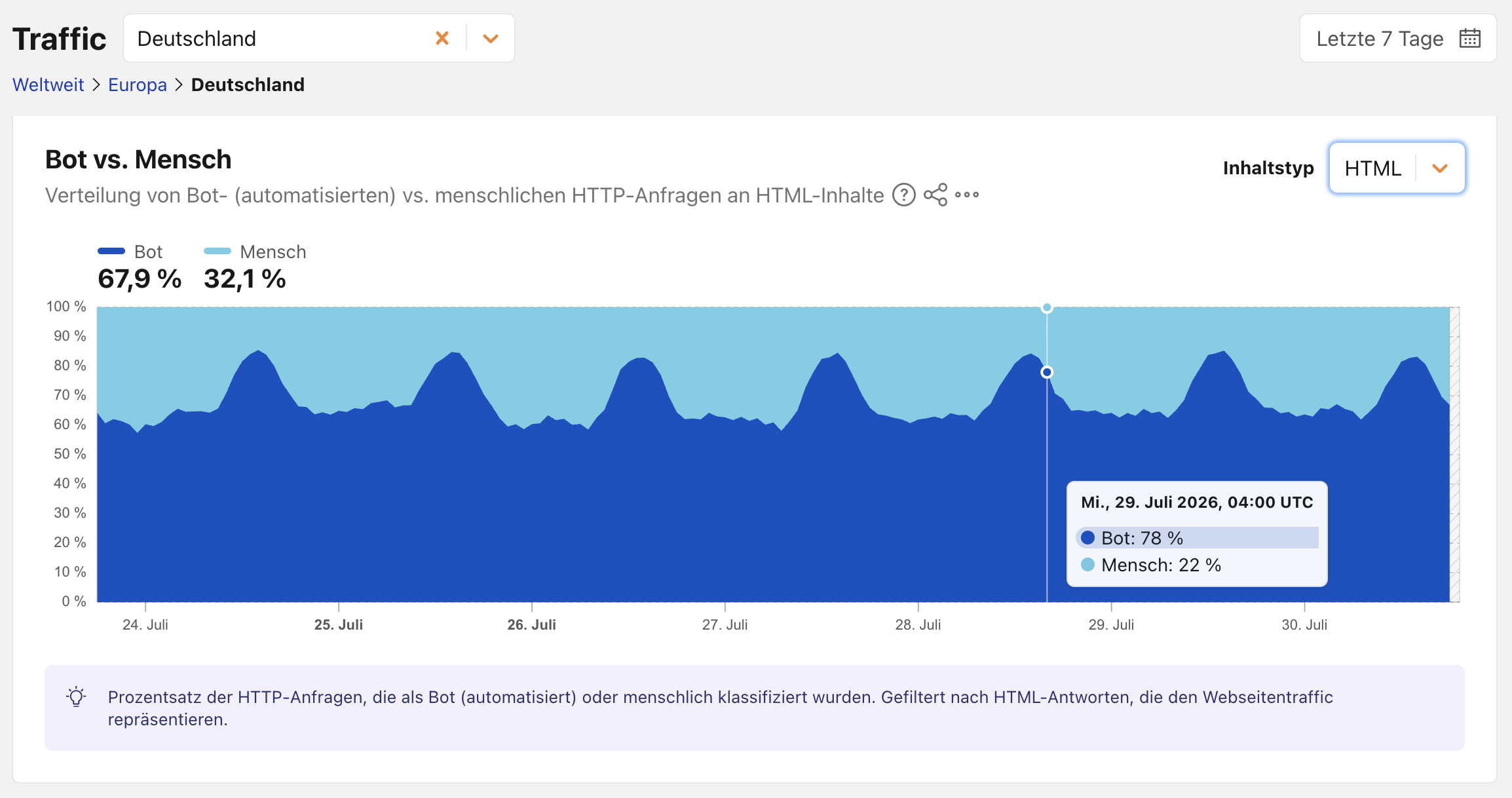This screenshot has height=798, width=1512.
Task: Open the three-dot more options menu
Action: (967, 195)
